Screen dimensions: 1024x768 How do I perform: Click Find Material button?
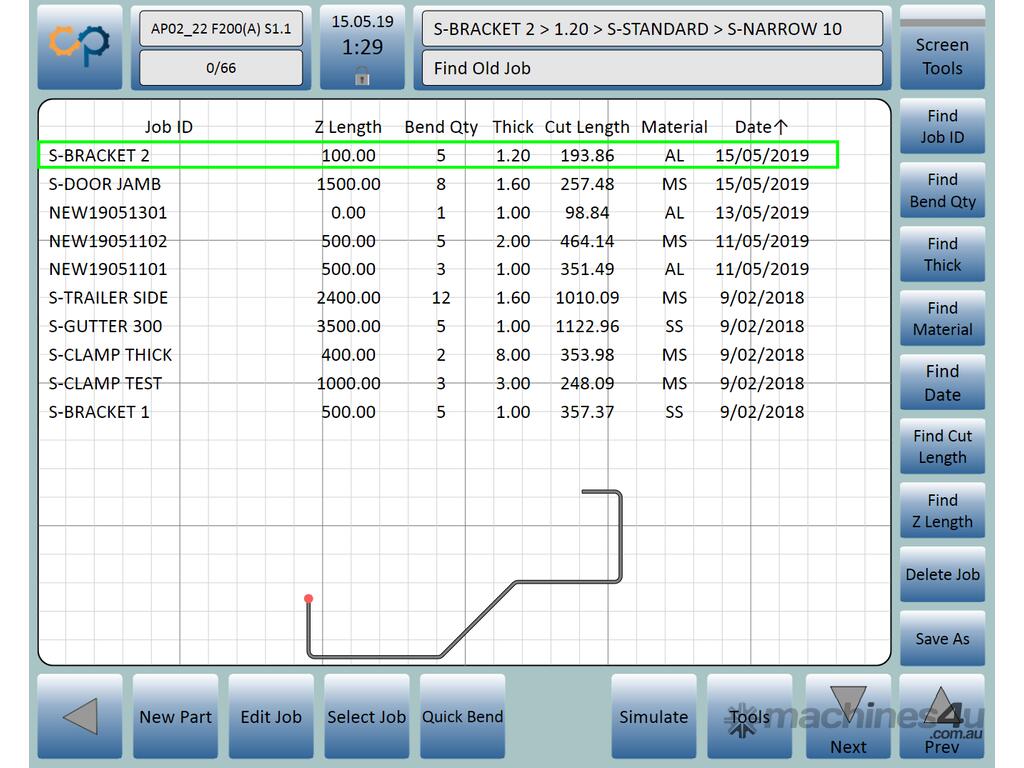(942, 319)
